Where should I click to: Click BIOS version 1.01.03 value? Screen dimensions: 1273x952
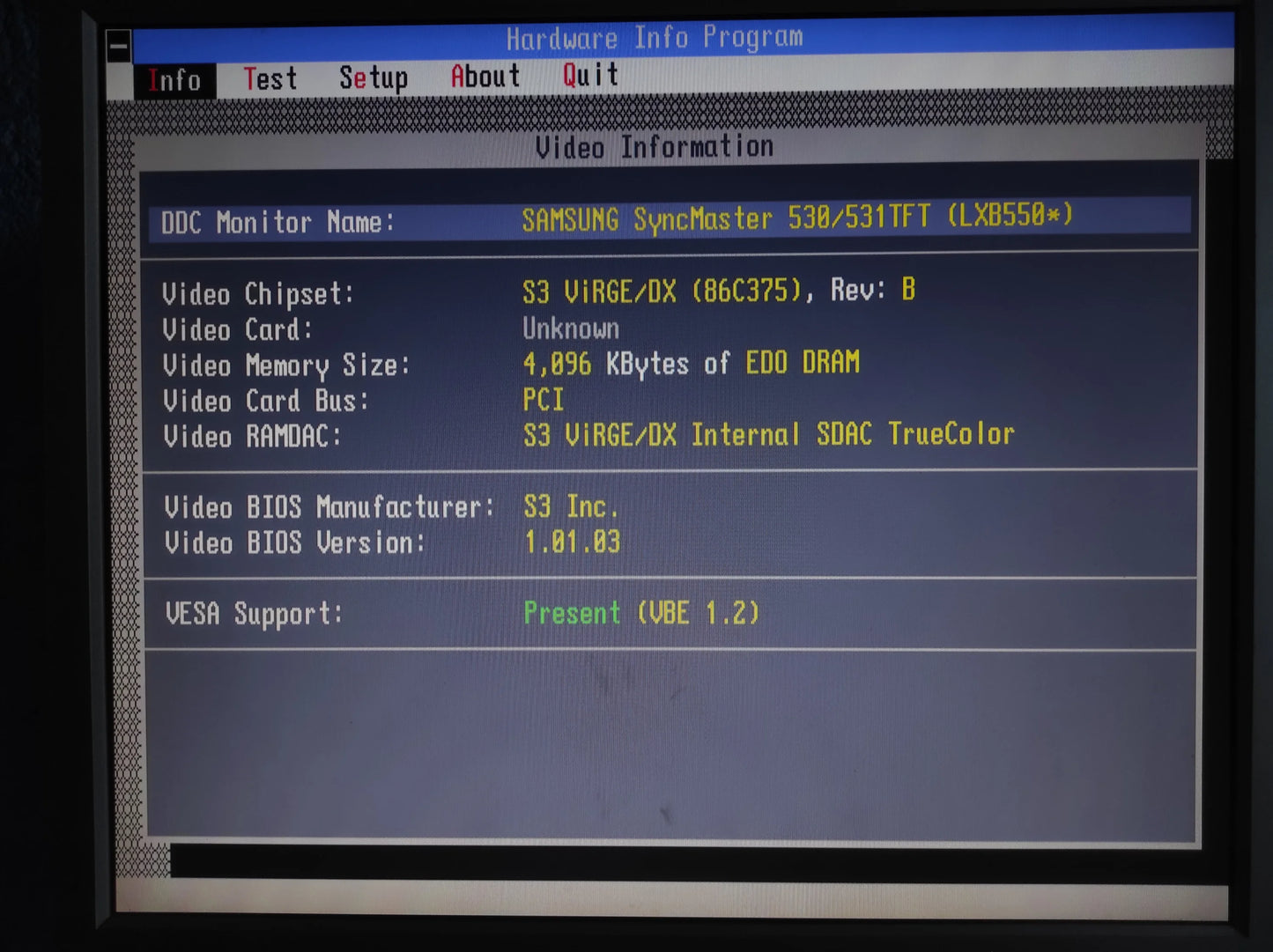[x=572, y=542]
